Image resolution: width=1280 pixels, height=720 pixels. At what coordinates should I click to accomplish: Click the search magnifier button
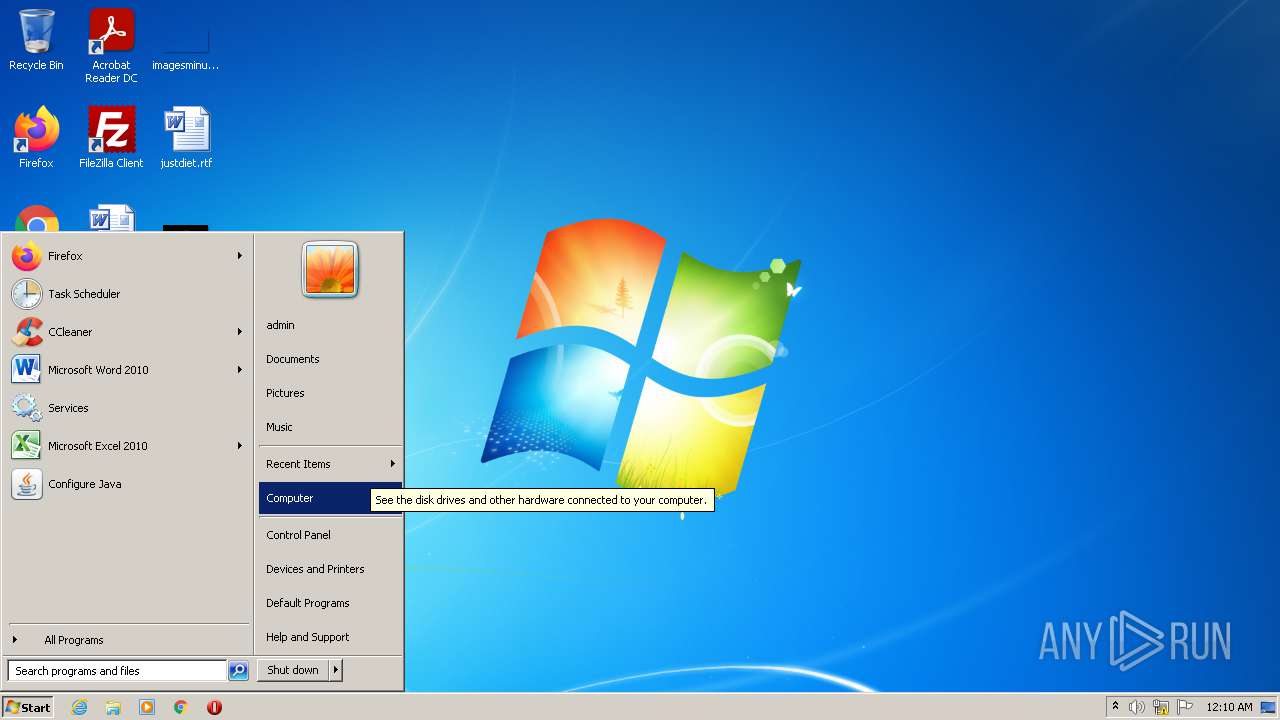238,671
